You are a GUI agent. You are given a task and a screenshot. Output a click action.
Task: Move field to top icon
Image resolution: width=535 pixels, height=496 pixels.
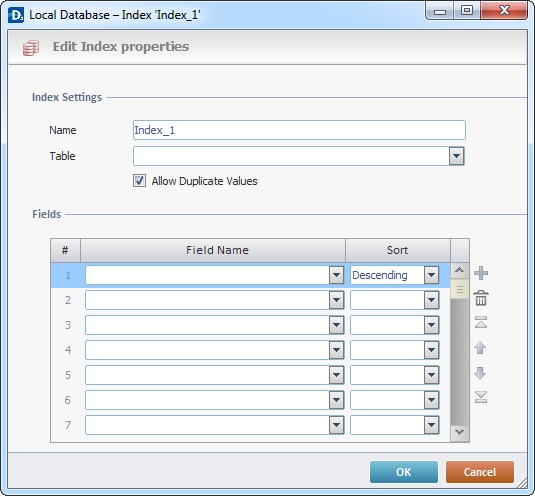point(481,322)
